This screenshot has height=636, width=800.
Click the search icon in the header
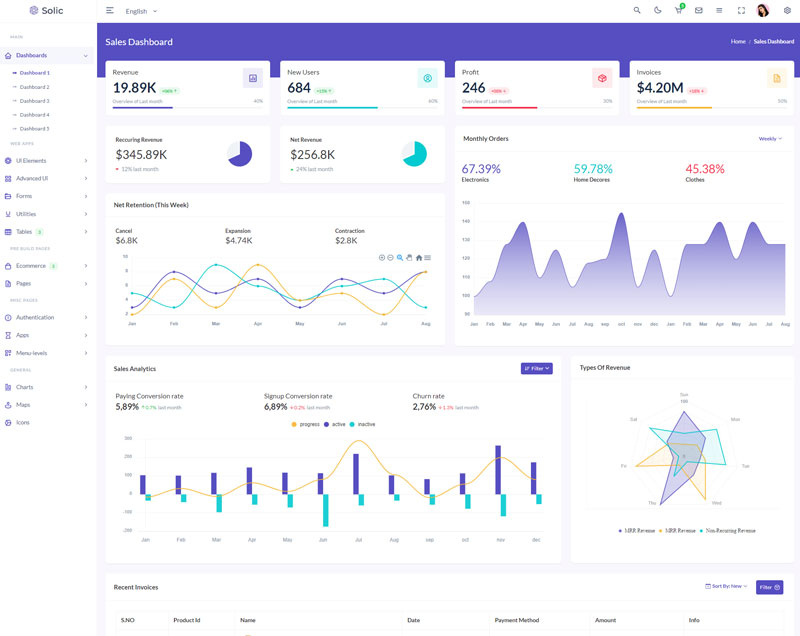pos(637,11)
